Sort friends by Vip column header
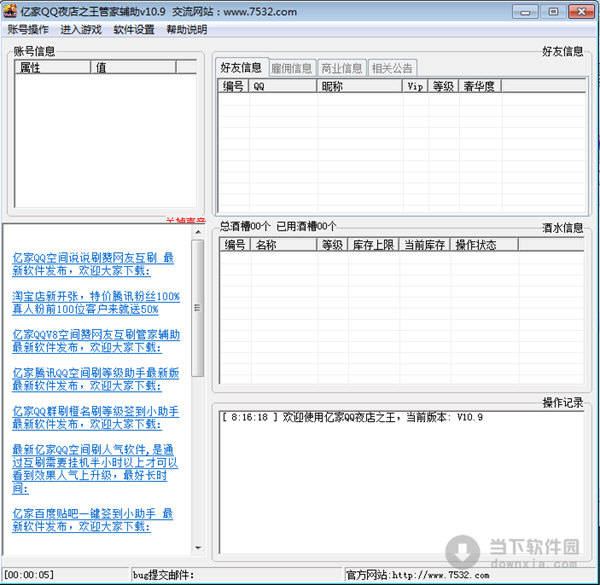600x585 pixels. (x=416, y=86)
